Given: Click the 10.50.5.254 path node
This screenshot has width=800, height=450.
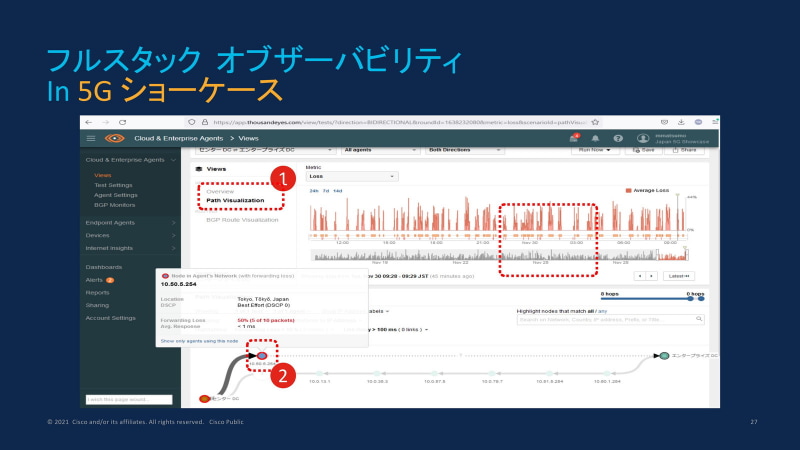Looking at the screenshot, I should (x=262, y=355).
